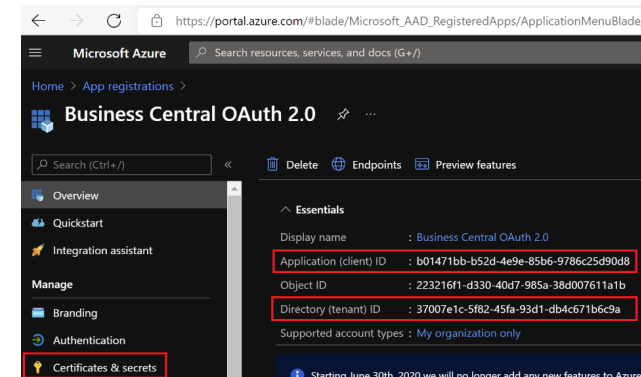Click the site lock icon in address bar
The height and width of the screenshot is (377, 641).
point(157,20)
